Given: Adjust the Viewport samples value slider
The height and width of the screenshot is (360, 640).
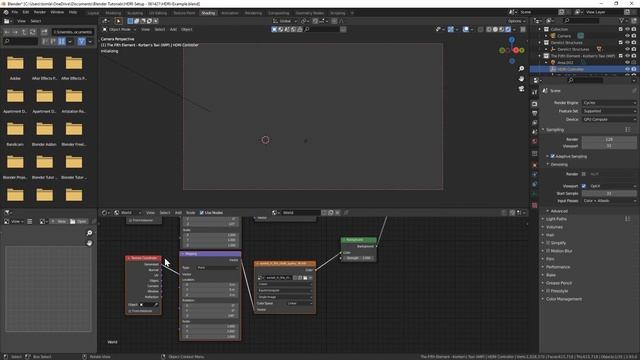Looking at the screenshot, I should (x=609, y=146).
